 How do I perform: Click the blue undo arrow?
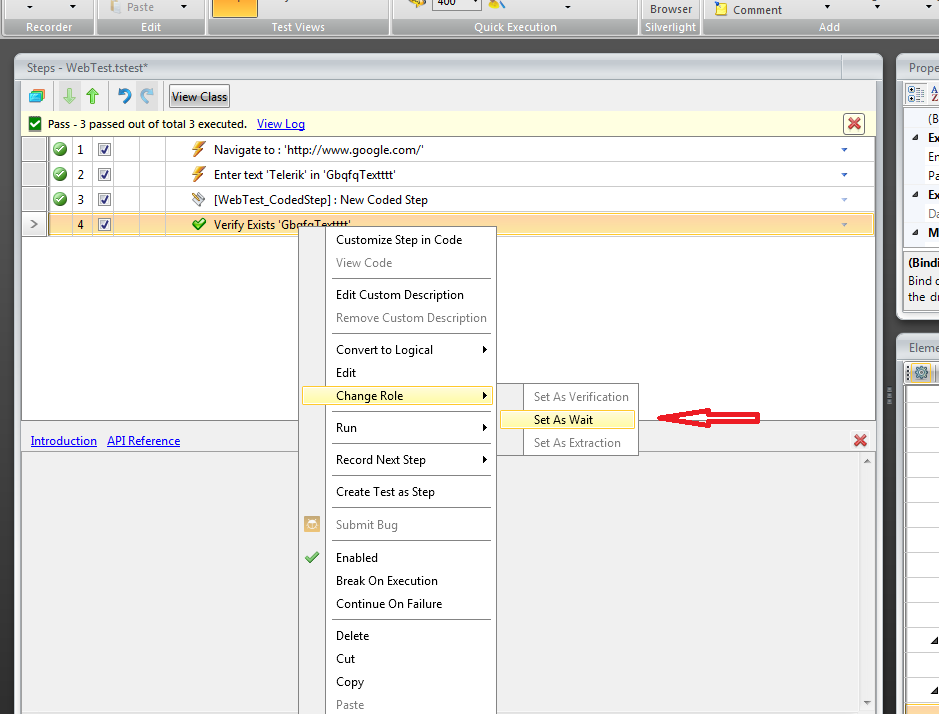click(x=124, y=96)
